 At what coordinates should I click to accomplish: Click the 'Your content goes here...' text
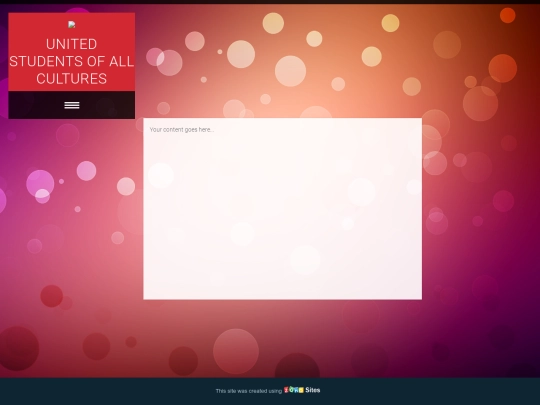(182, 130)
